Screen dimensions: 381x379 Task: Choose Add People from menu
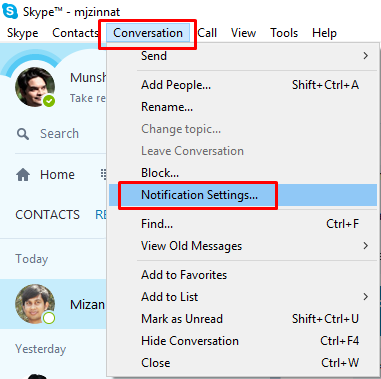(243, 85)
